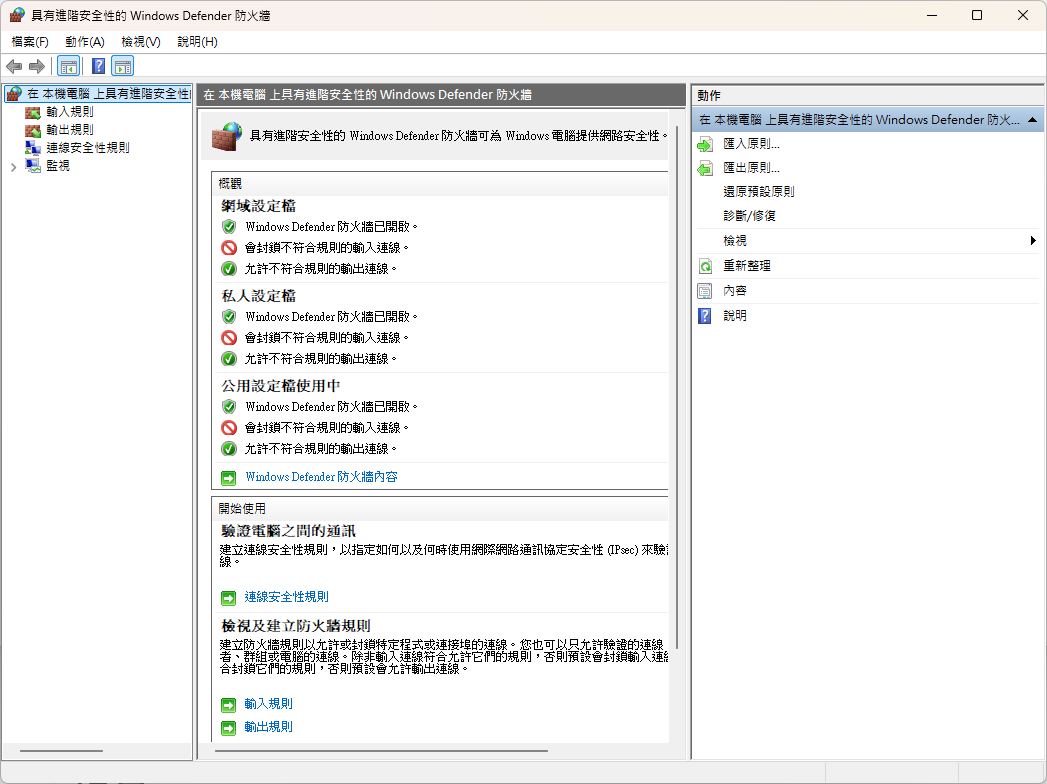
Task: Select 輸入規則 in the left tree
Action: (69, 112)
